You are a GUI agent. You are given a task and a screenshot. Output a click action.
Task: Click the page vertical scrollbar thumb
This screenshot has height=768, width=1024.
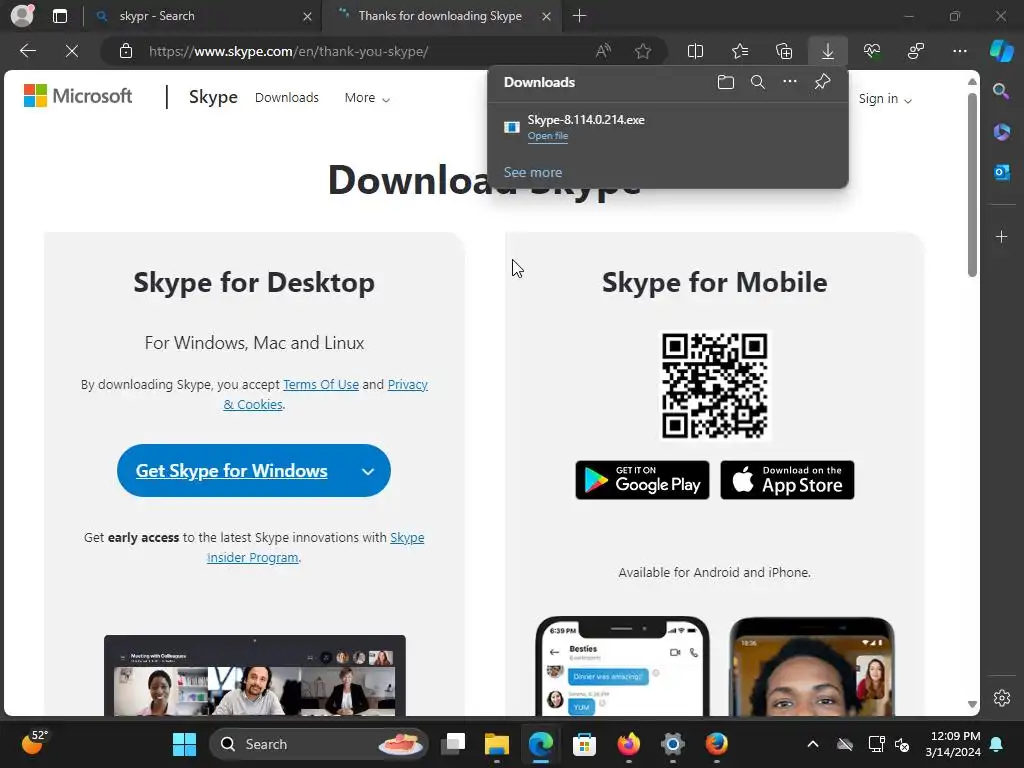(x=972, y=185)
